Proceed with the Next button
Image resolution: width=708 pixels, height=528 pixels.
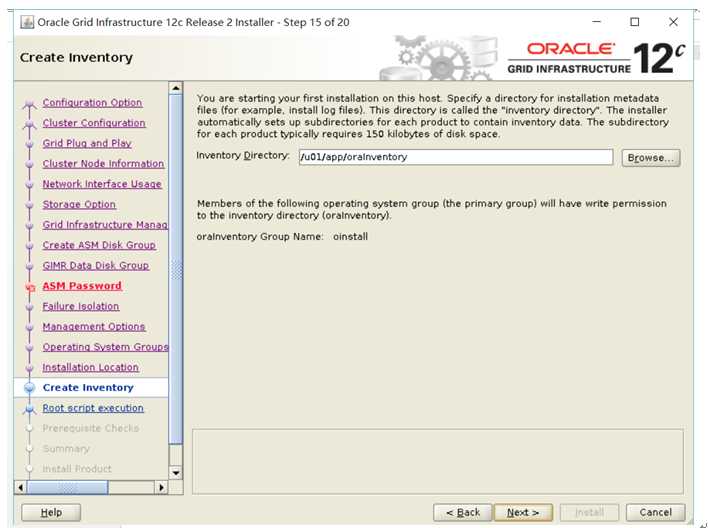point(523,512)
